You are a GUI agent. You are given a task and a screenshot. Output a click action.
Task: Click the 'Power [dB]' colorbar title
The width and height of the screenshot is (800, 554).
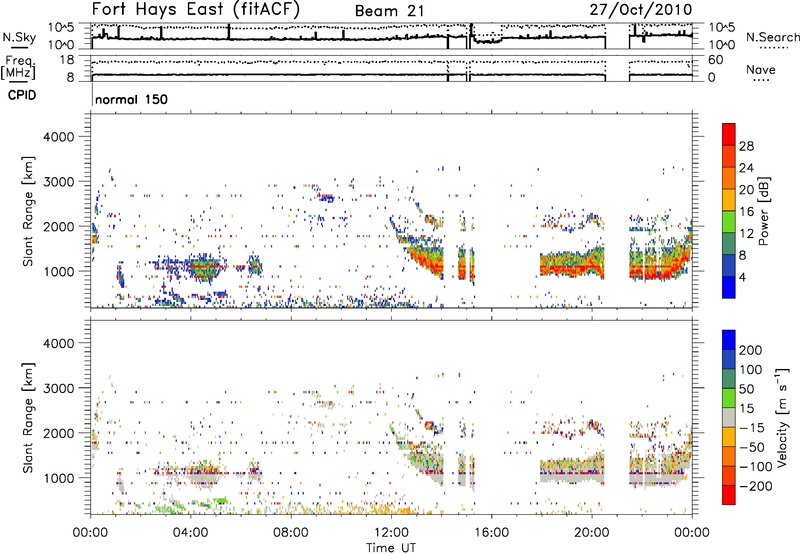763,211
